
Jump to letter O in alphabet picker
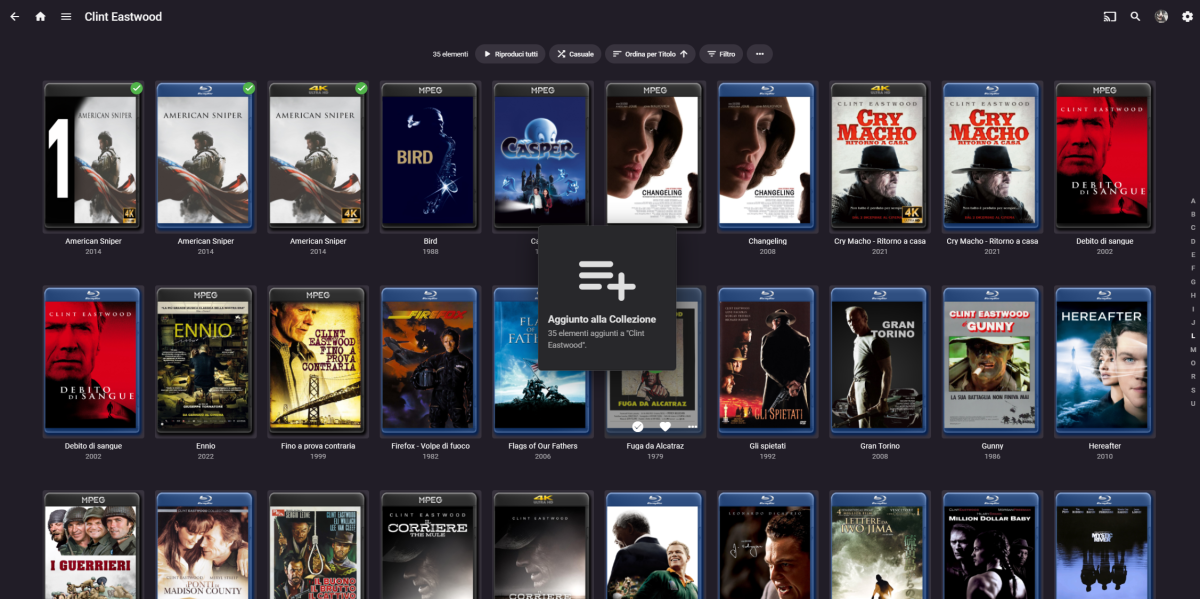coord(1192,363)
